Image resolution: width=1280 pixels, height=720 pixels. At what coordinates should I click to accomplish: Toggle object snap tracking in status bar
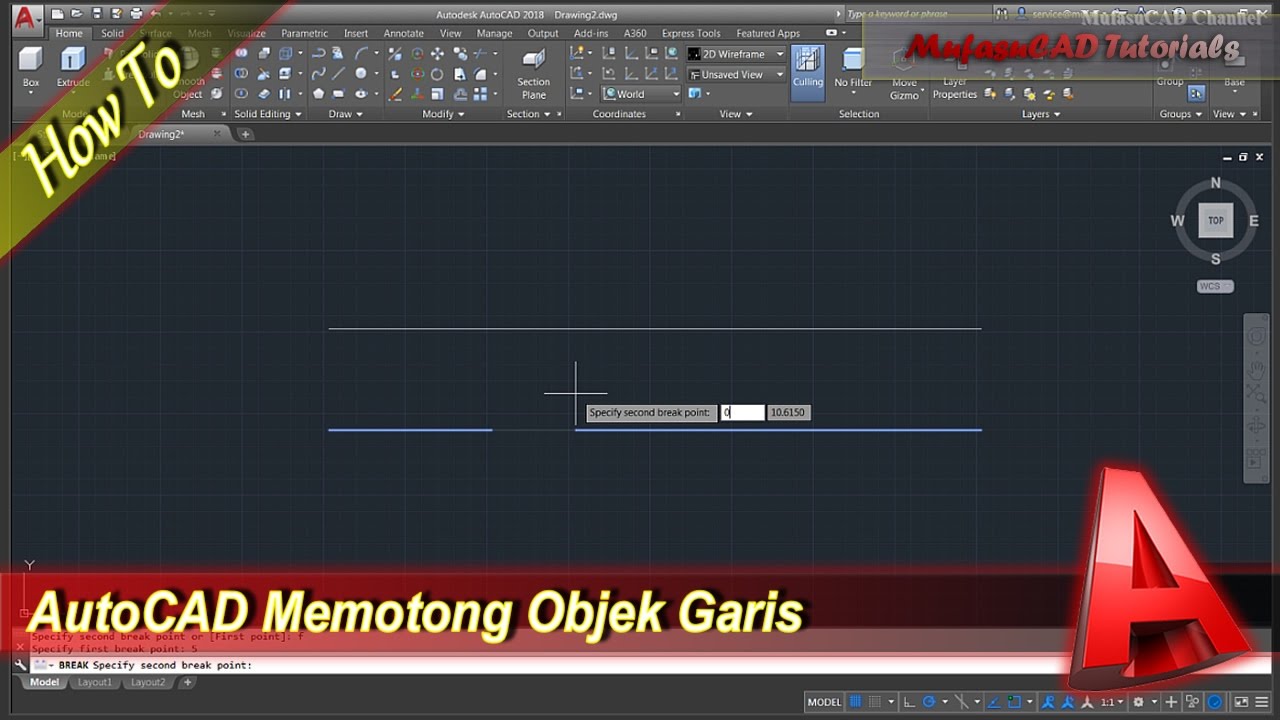point(995,702)
